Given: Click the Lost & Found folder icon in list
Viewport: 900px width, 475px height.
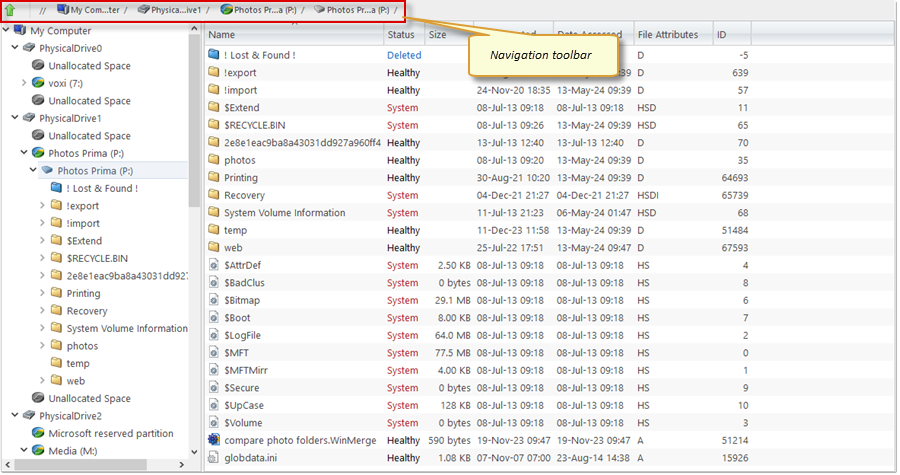Looking at the screenshot, I should click(x=213, y=55).
